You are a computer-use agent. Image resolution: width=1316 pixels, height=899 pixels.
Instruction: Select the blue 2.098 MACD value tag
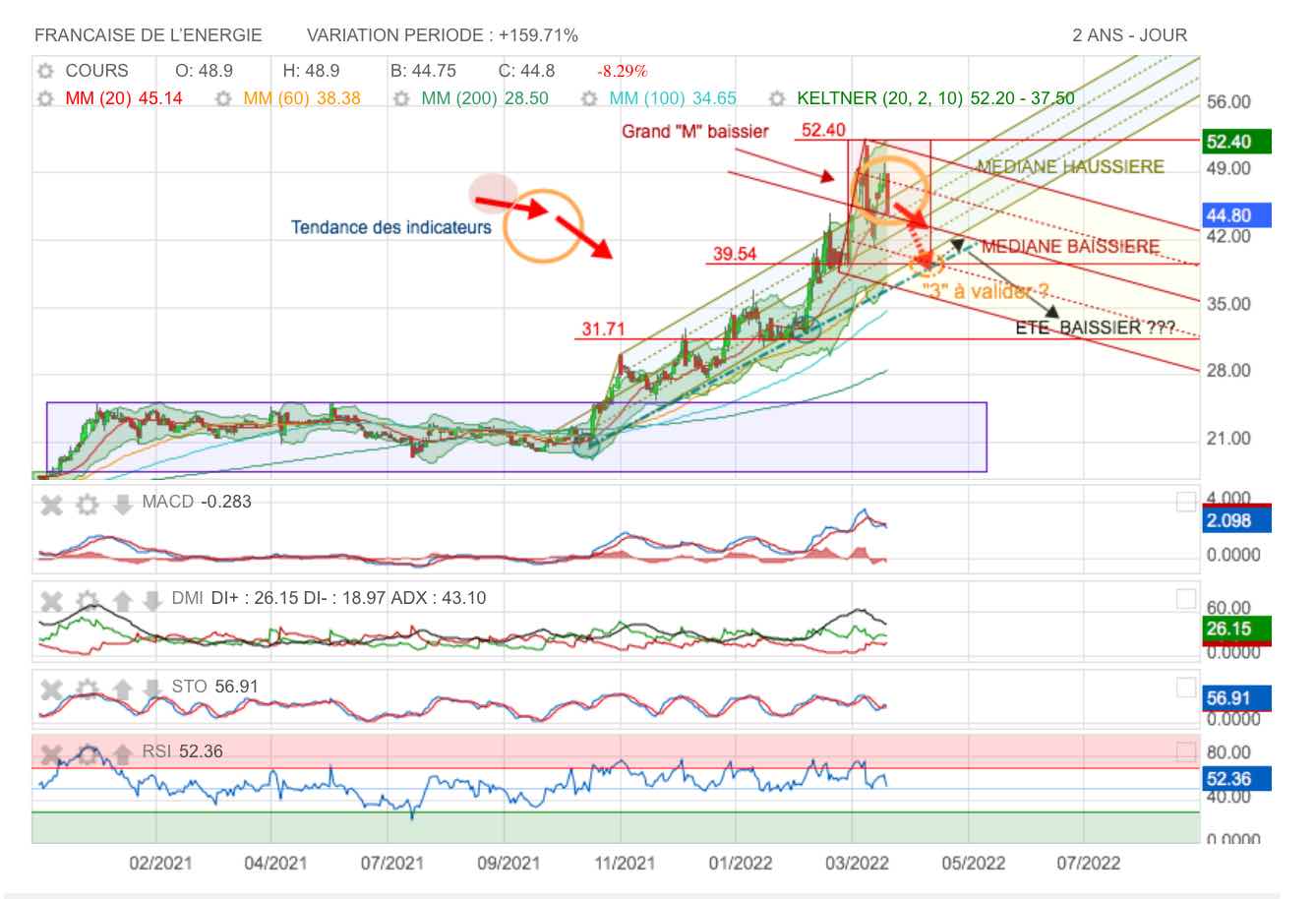tap(1238, 520)
